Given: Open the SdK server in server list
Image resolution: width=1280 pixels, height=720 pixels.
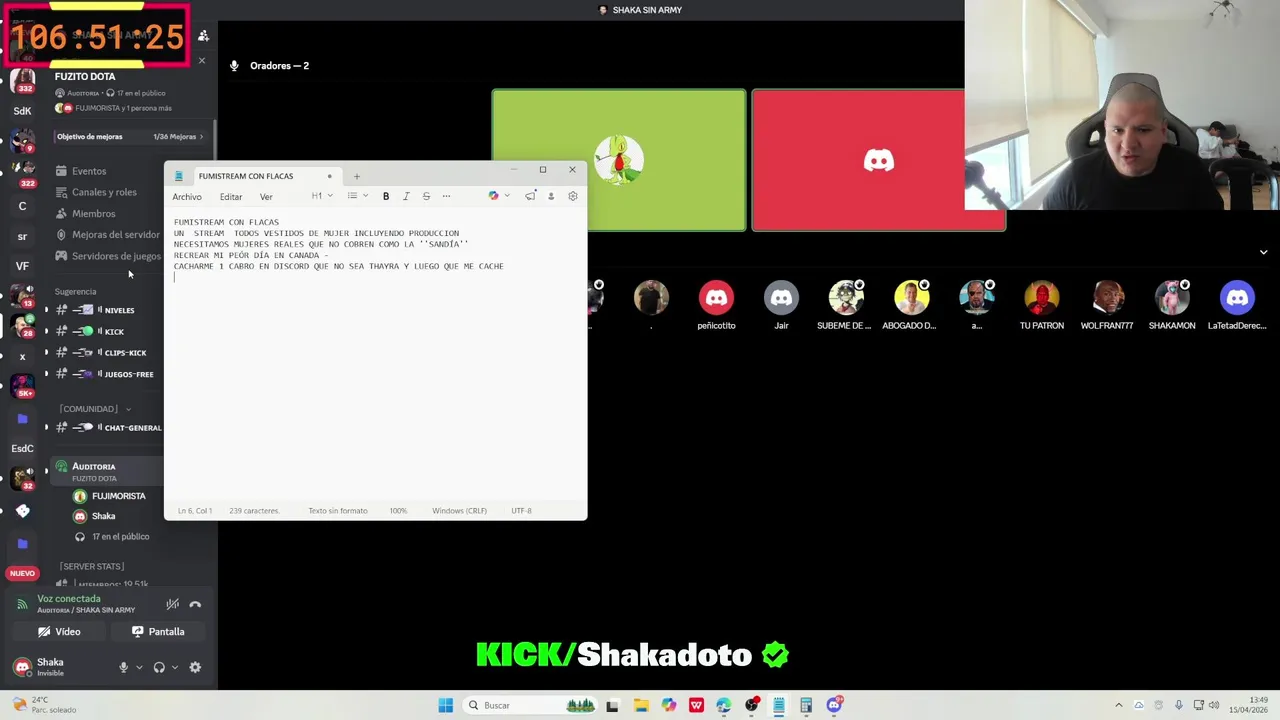Looking at the screenshot, I should [x=22, y=111].
